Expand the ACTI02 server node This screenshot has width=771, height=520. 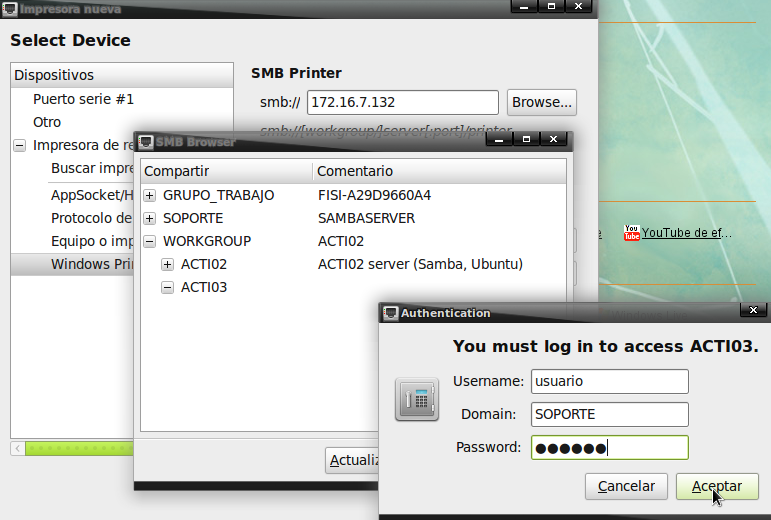pyautogui.click(x=168, y=264)
